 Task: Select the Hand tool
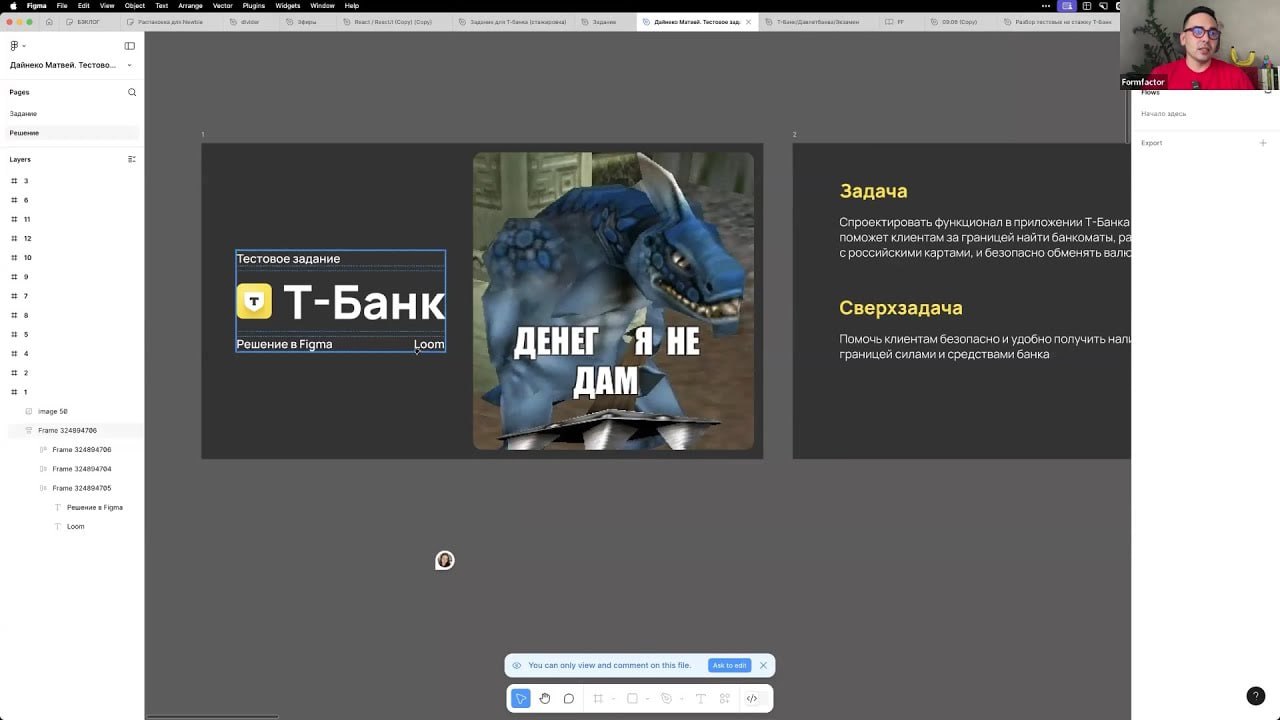(x=545, y=698)
